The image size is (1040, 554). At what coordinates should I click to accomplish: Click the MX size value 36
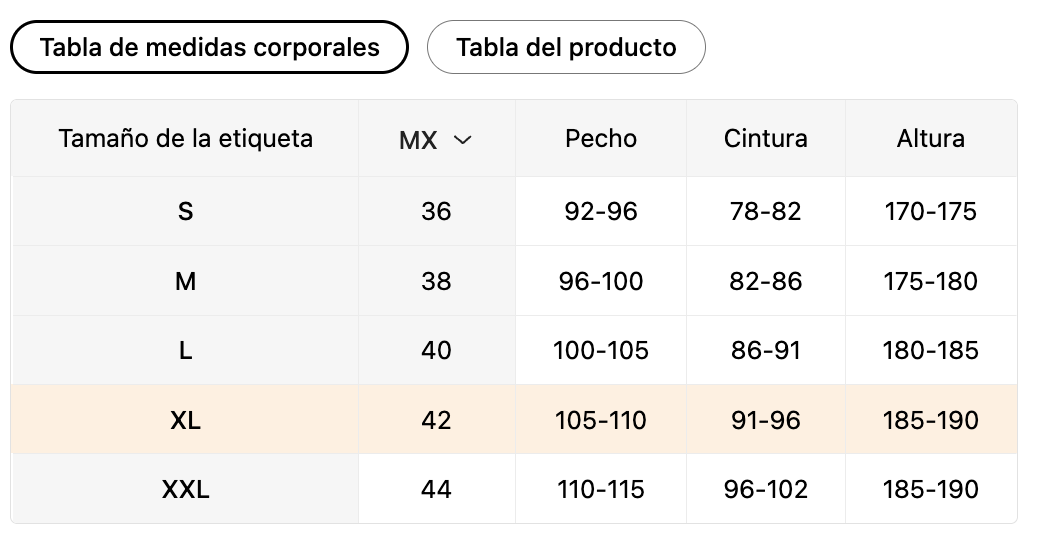pos(436,211)
